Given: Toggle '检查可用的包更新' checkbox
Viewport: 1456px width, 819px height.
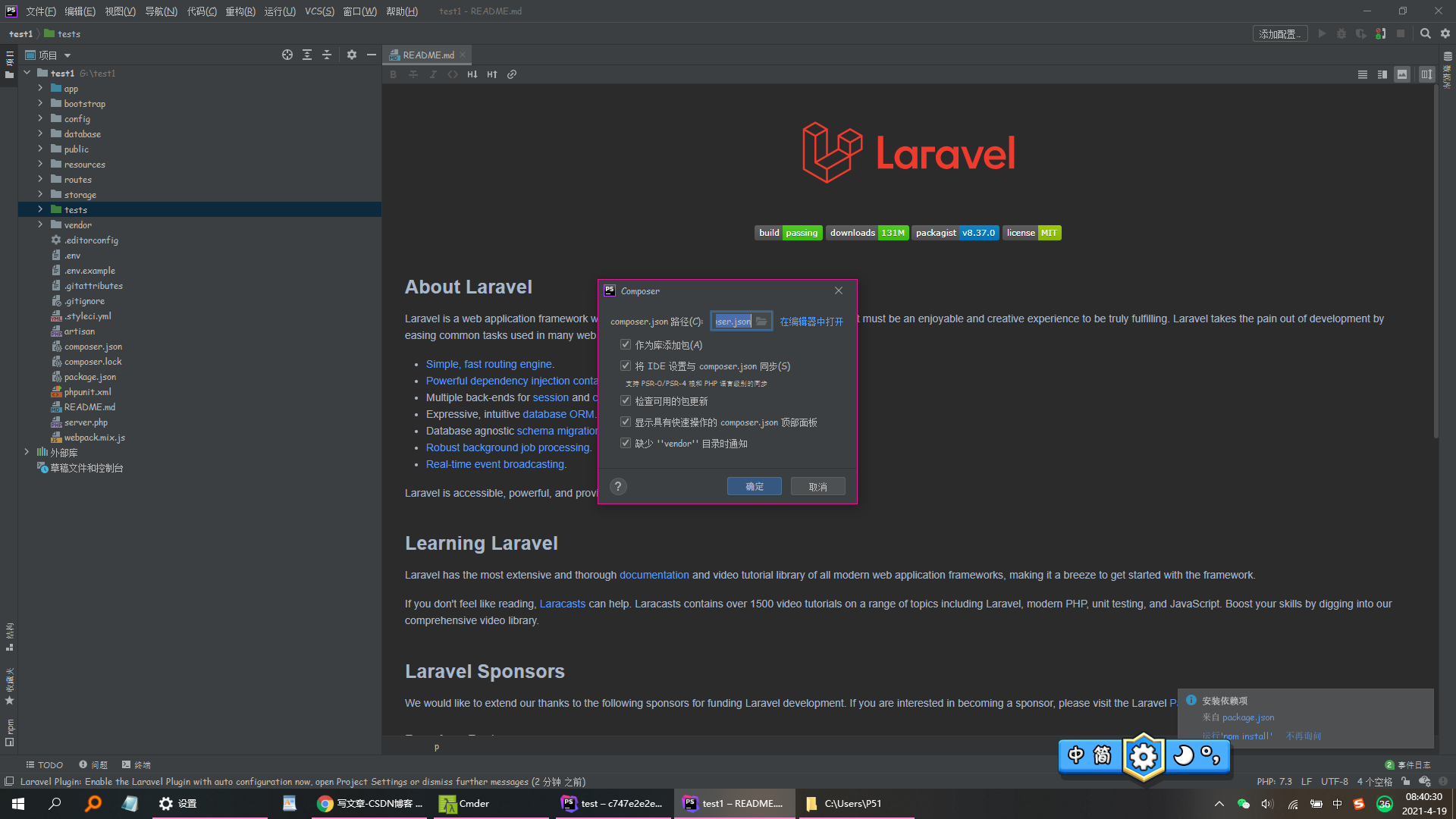Looking at the screenshot, I should tap(626, 401).
